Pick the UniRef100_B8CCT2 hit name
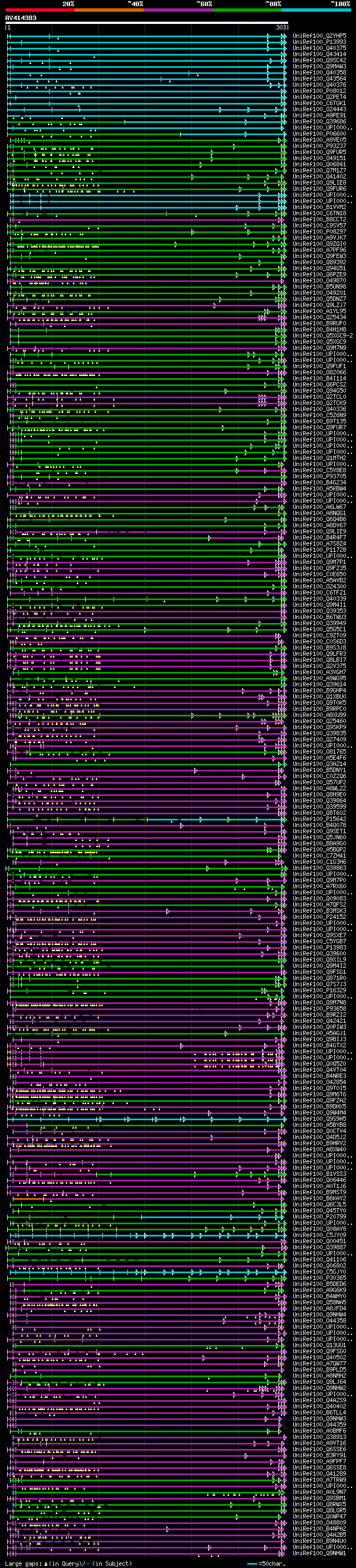Screen dimensions: 356x1568 pyautogui.click(x=319, y=219)
